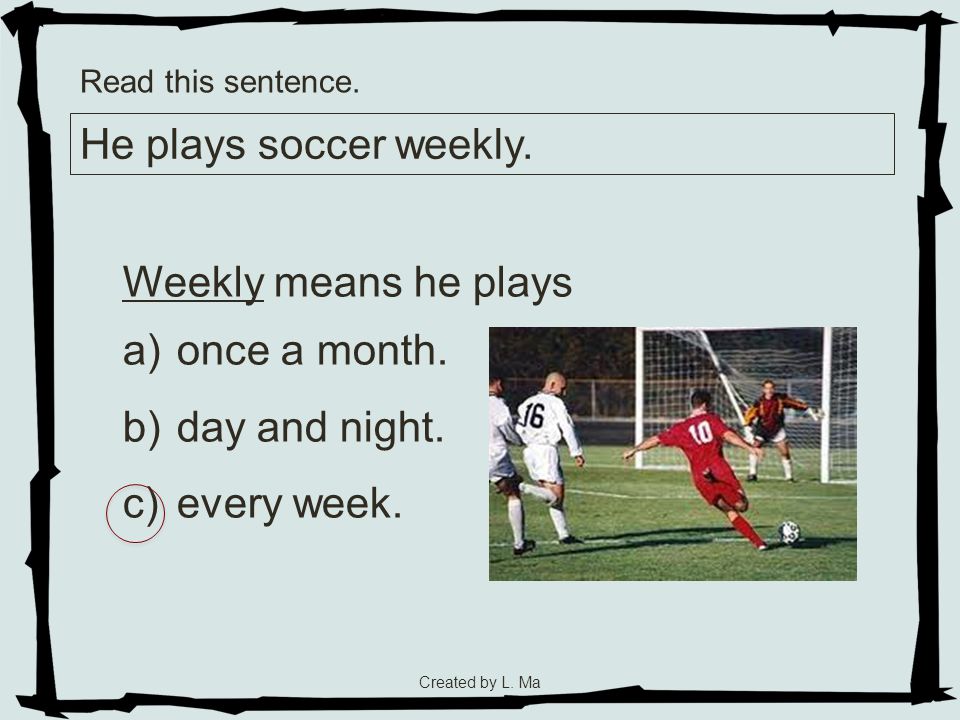Click the 'every week.' answer text
Image resolution: width=960 pixels, height=720 pixels.
289,504
